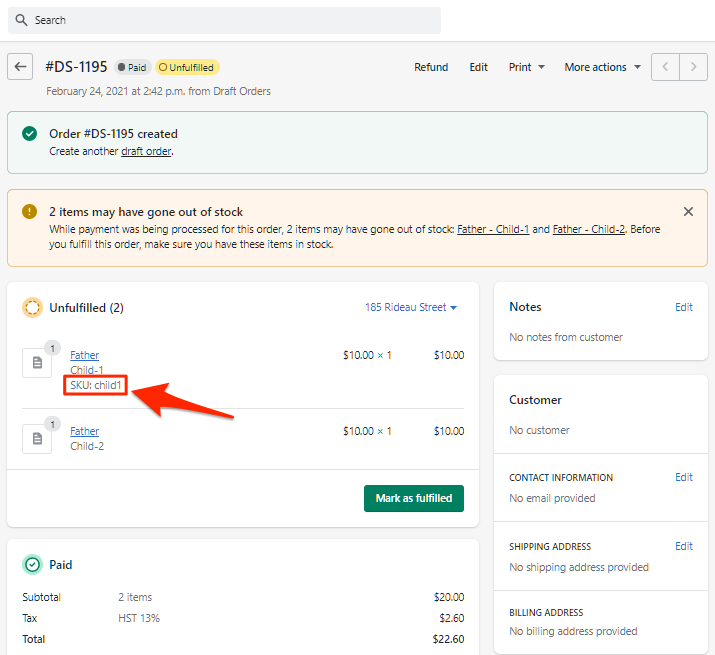Image resolution: width=715 pixels, height=655 pixels.
Task: Click No shipping address provided text
Action: [x=579, y=567]
